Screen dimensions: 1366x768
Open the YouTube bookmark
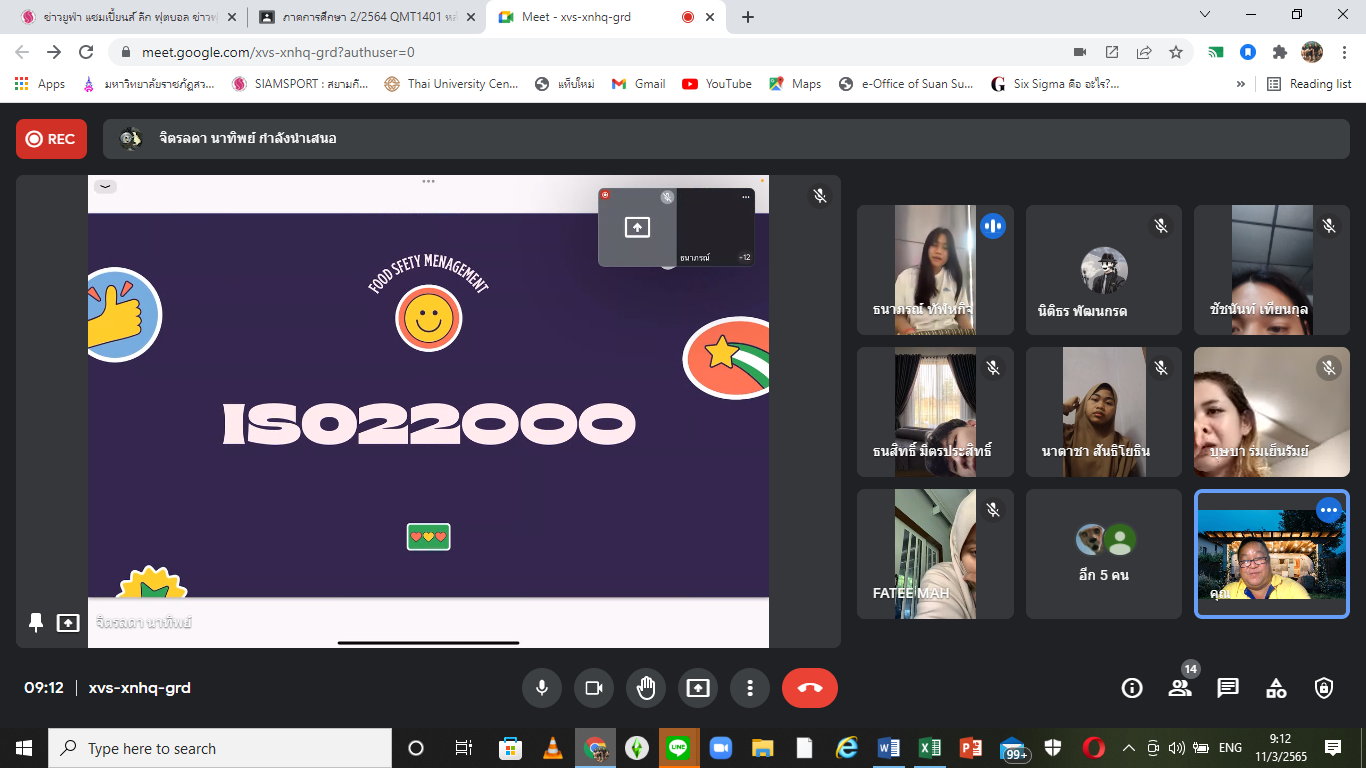717,84
